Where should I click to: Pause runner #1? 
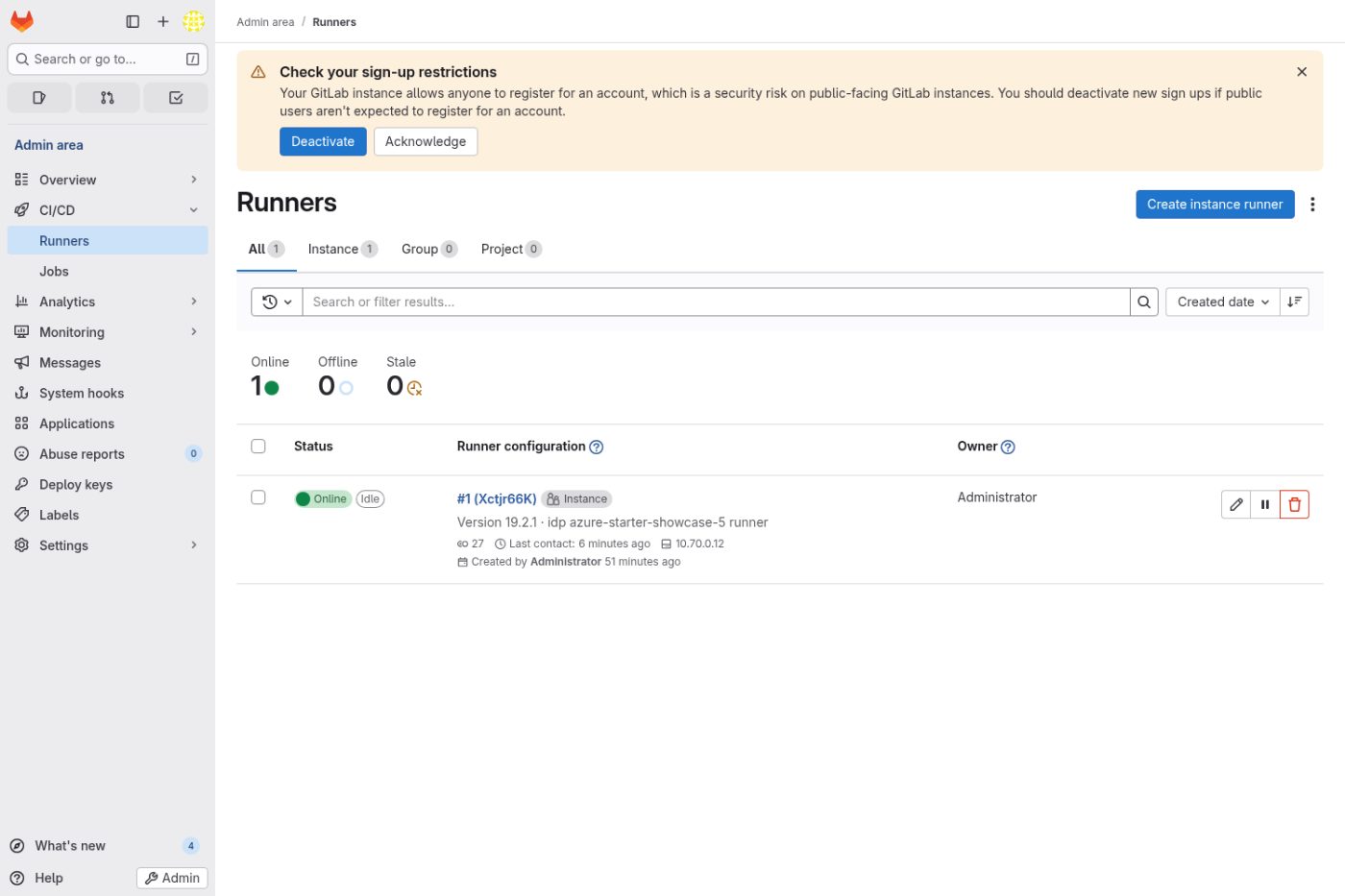click(x=1265, y=504)
